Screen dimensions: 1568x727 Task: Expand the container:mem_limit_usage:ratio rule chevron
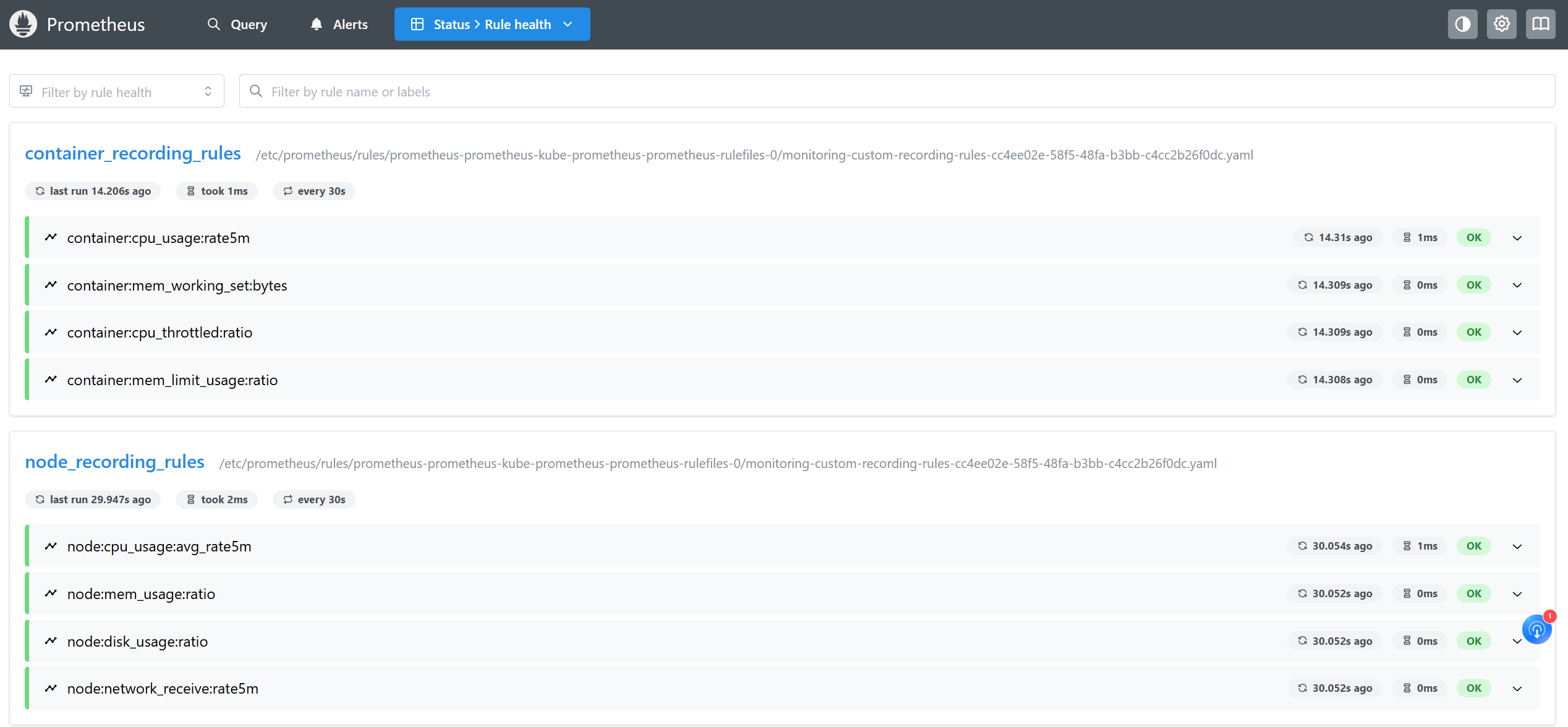click(1517, 380)
